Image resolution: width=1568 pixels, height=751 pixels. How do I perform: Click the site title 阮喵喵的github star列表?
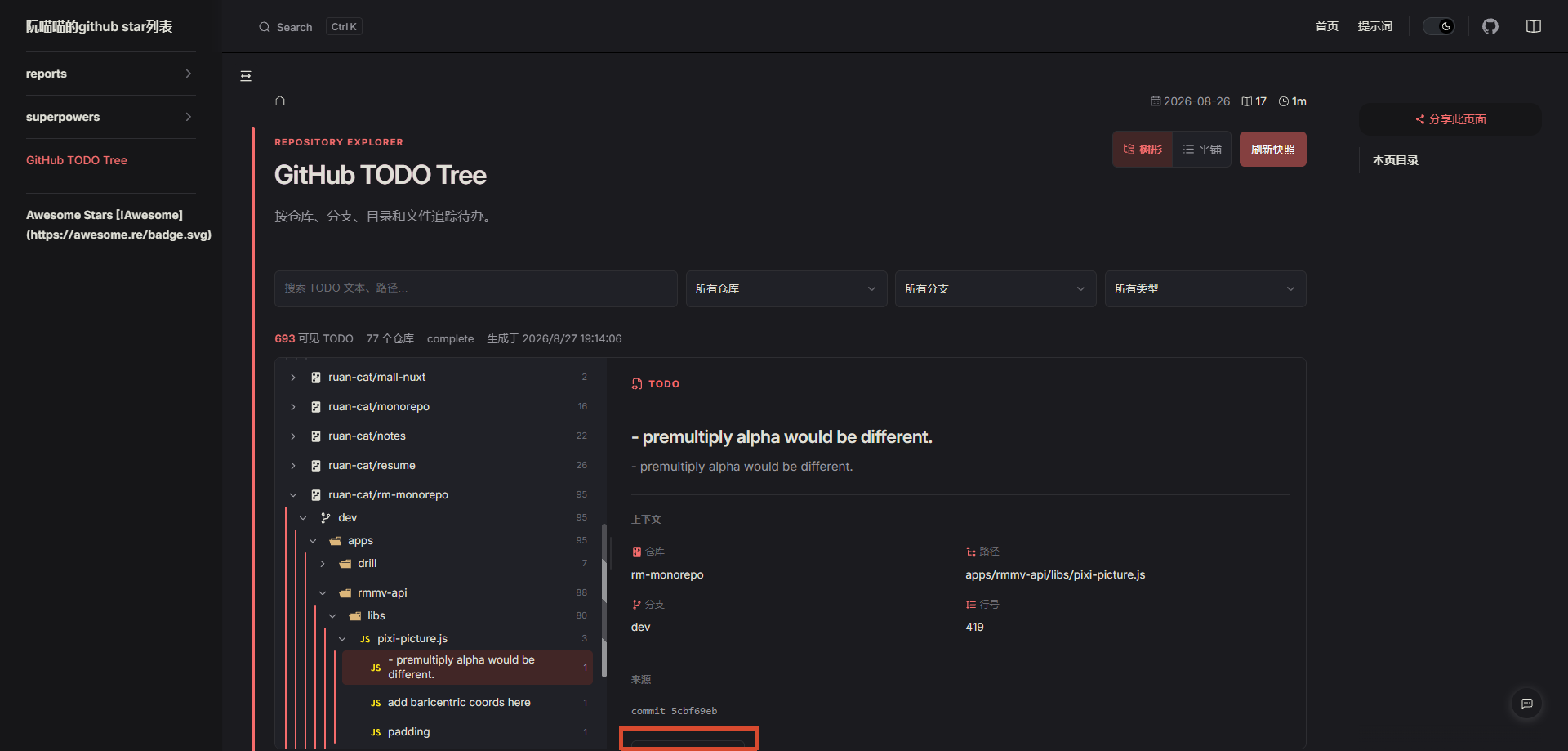pyautogui.click(x=99, y=26)
